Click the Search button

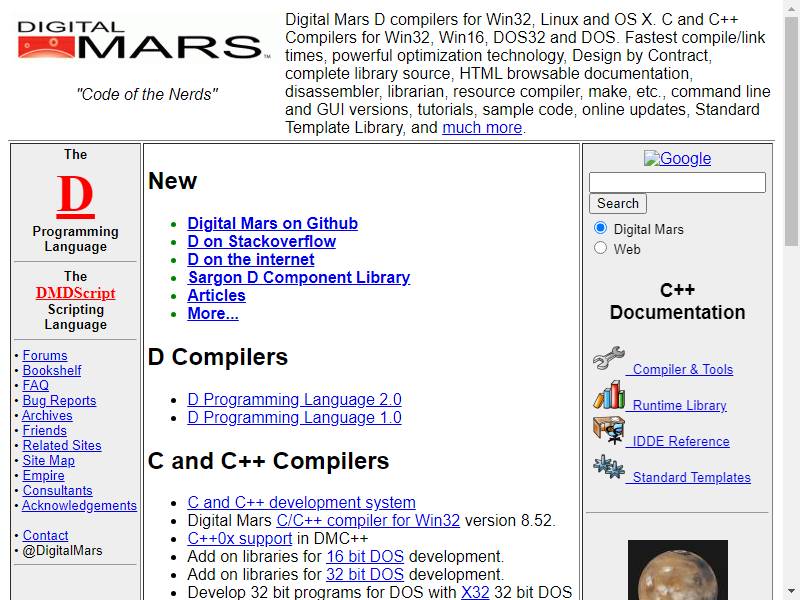618,203
